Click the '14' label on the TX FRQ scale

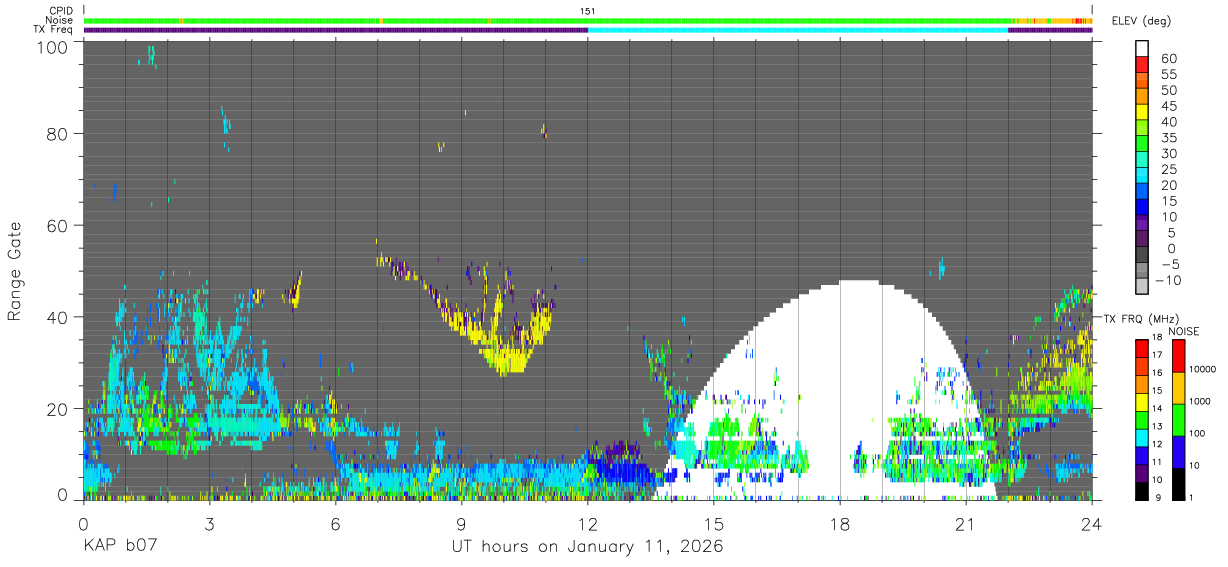[x=1156, y=409]
